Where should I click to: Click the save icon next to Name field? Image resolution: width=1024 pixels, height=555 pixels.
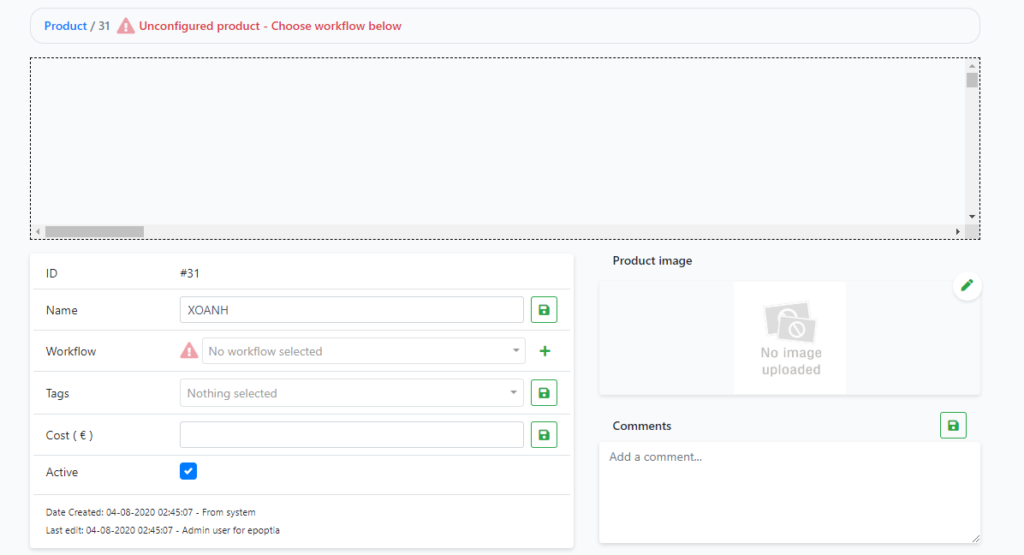[x=543, y=310]
